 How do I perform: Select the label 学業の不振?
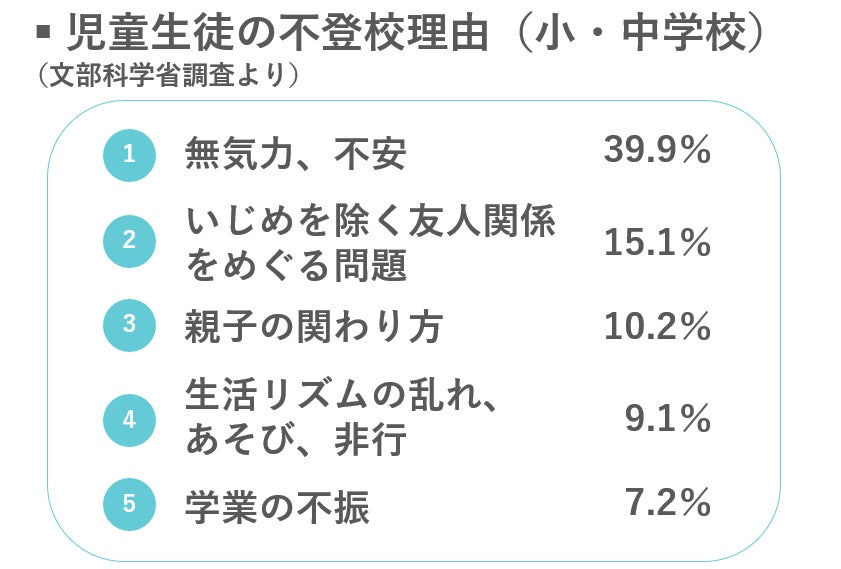[x=277, y=506]
